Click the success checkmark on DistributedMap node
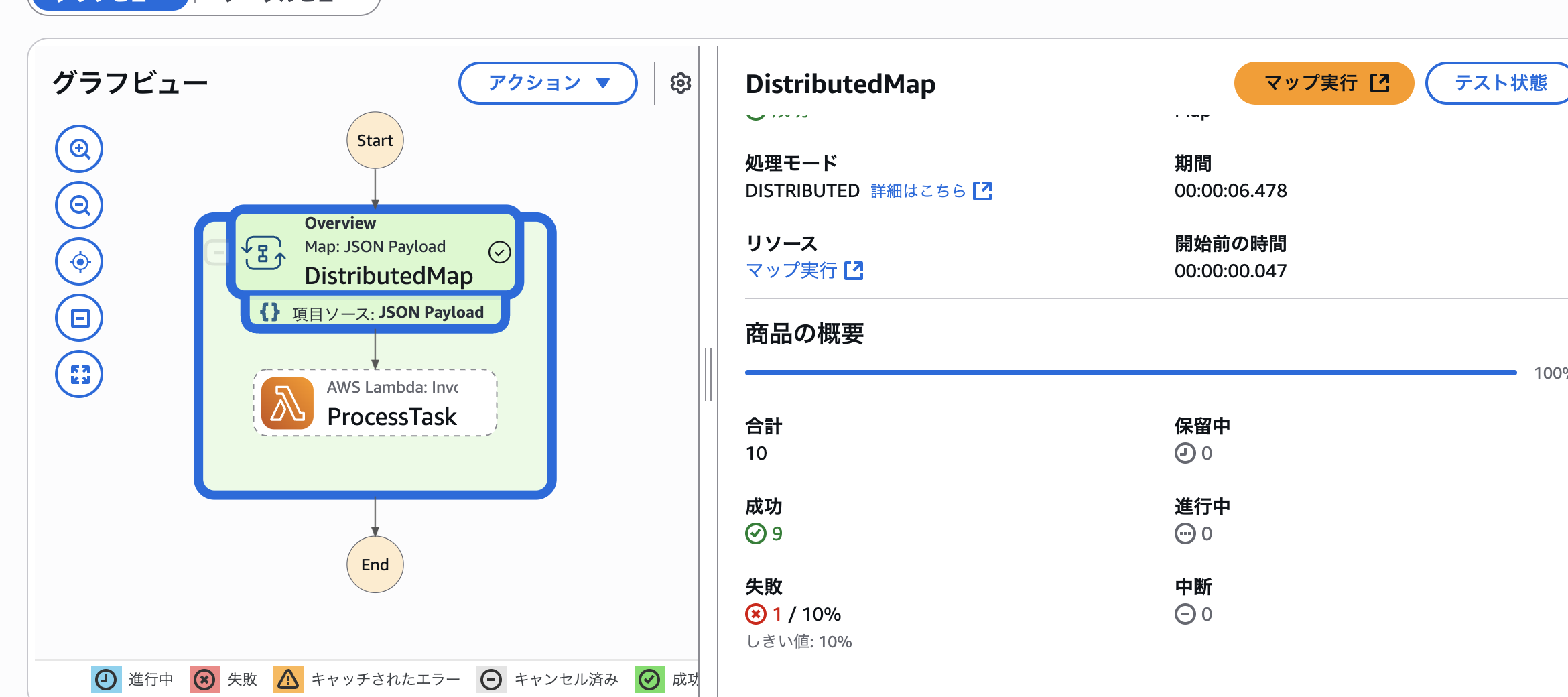Image resolution: width=1568 pixels, height=697 pixels. click(x=499, y=253)
